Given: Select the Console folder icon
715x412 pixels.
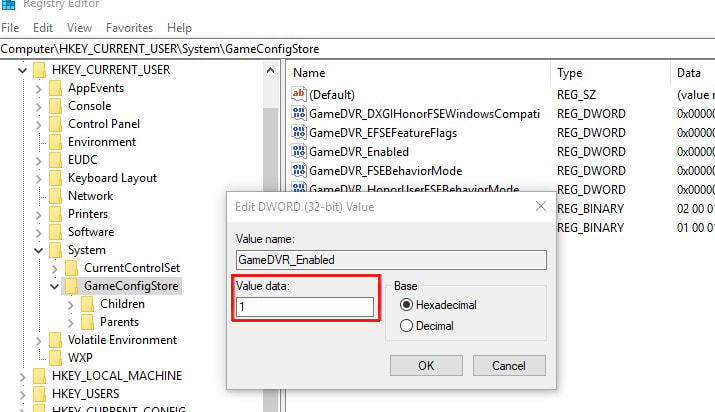Looking at the screenshot, I should pyautogui.click(x=55, y=106).
